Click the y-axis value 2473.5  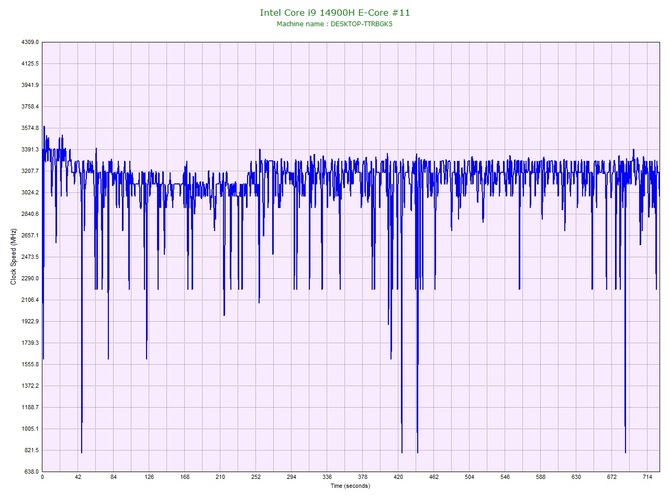pyautogui.click(x=30, y=257)
